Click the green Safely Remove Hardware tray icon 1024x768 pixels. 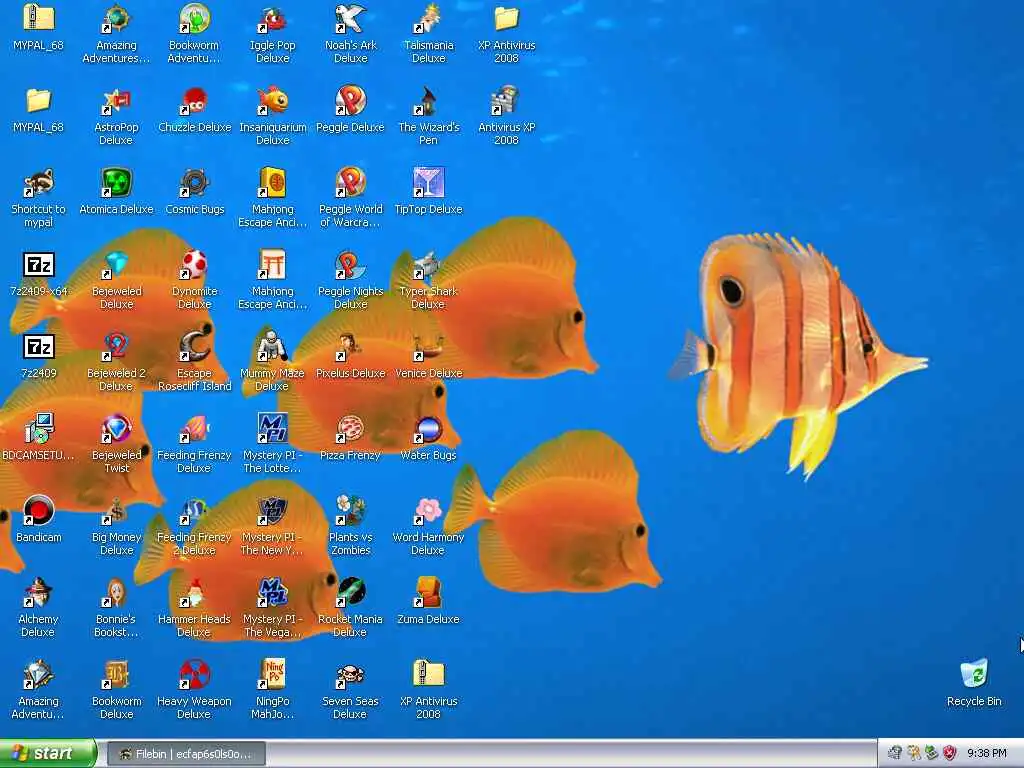(931, 754)
